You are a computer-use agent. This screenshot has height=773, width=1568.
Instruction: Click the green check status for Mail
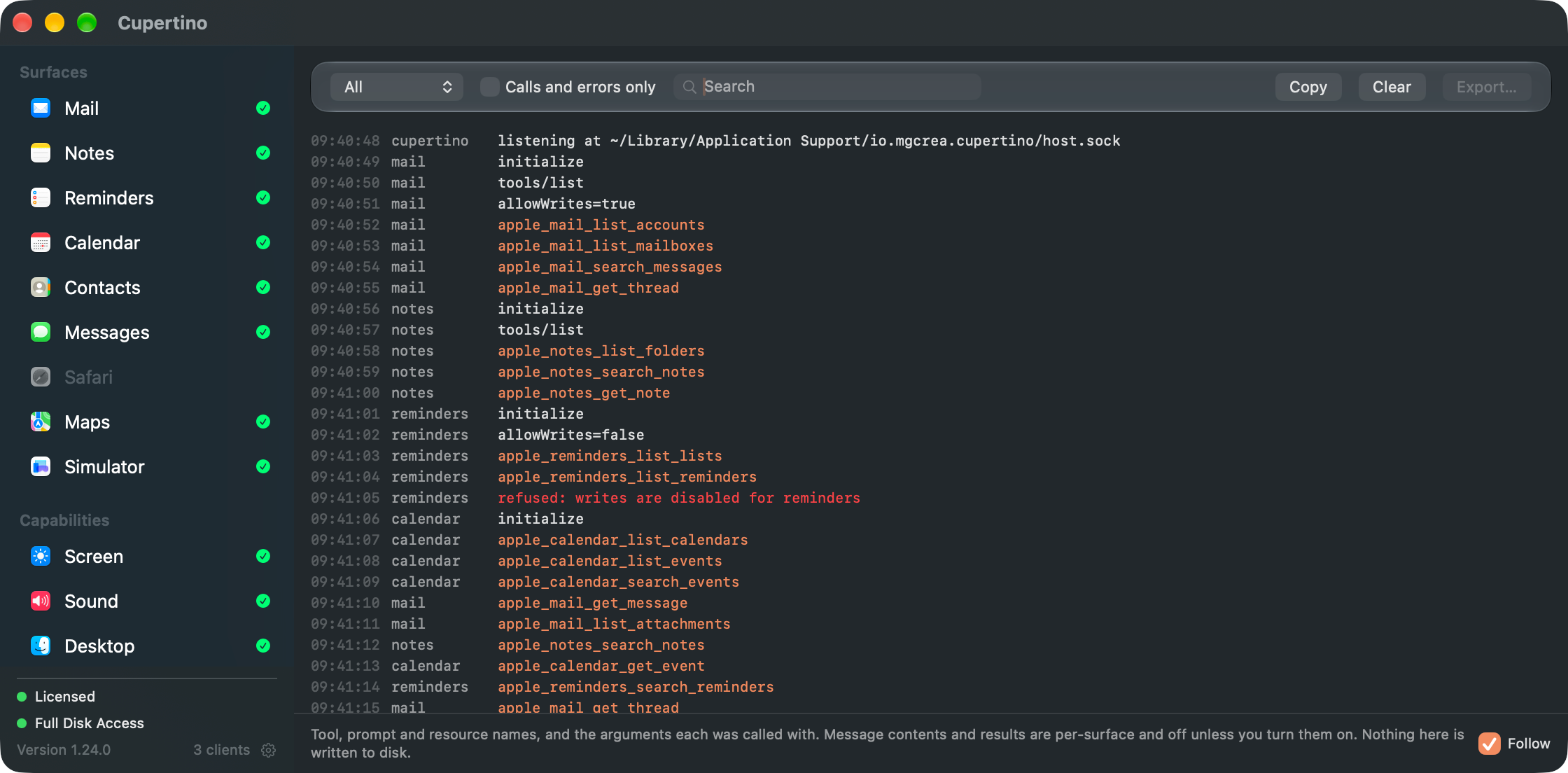[263, 108]
